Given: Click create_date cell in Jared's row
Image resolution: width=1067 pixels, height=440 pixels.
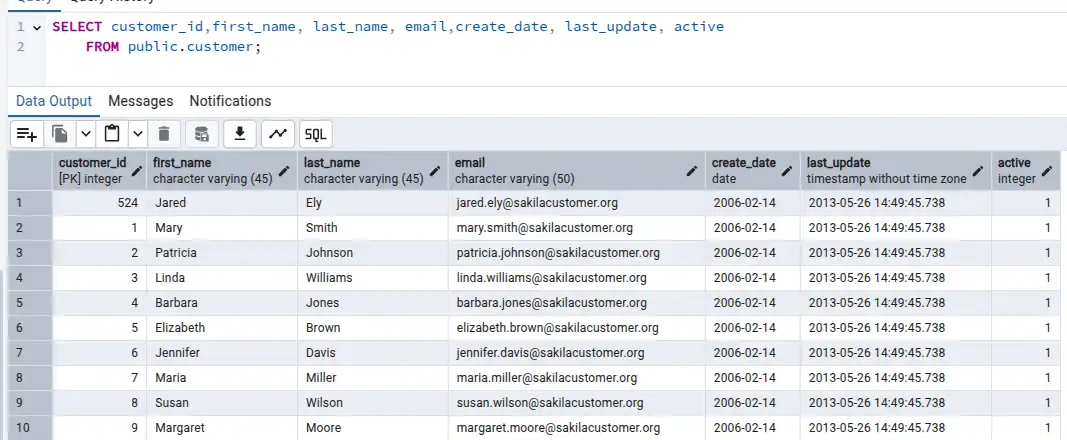Looking at the screenshot, I should pos(753,203).
